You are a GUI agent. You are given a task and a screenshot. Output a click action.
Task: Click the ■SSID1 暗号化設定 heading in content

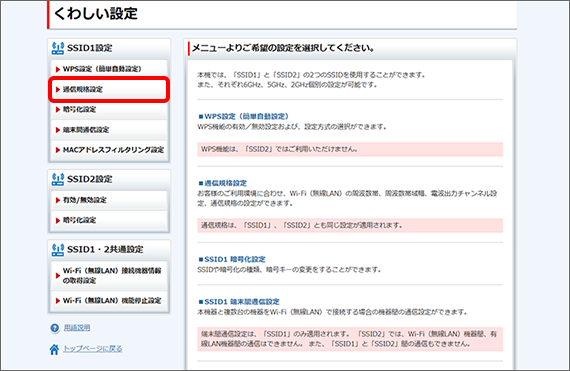[x=232, y=259]
